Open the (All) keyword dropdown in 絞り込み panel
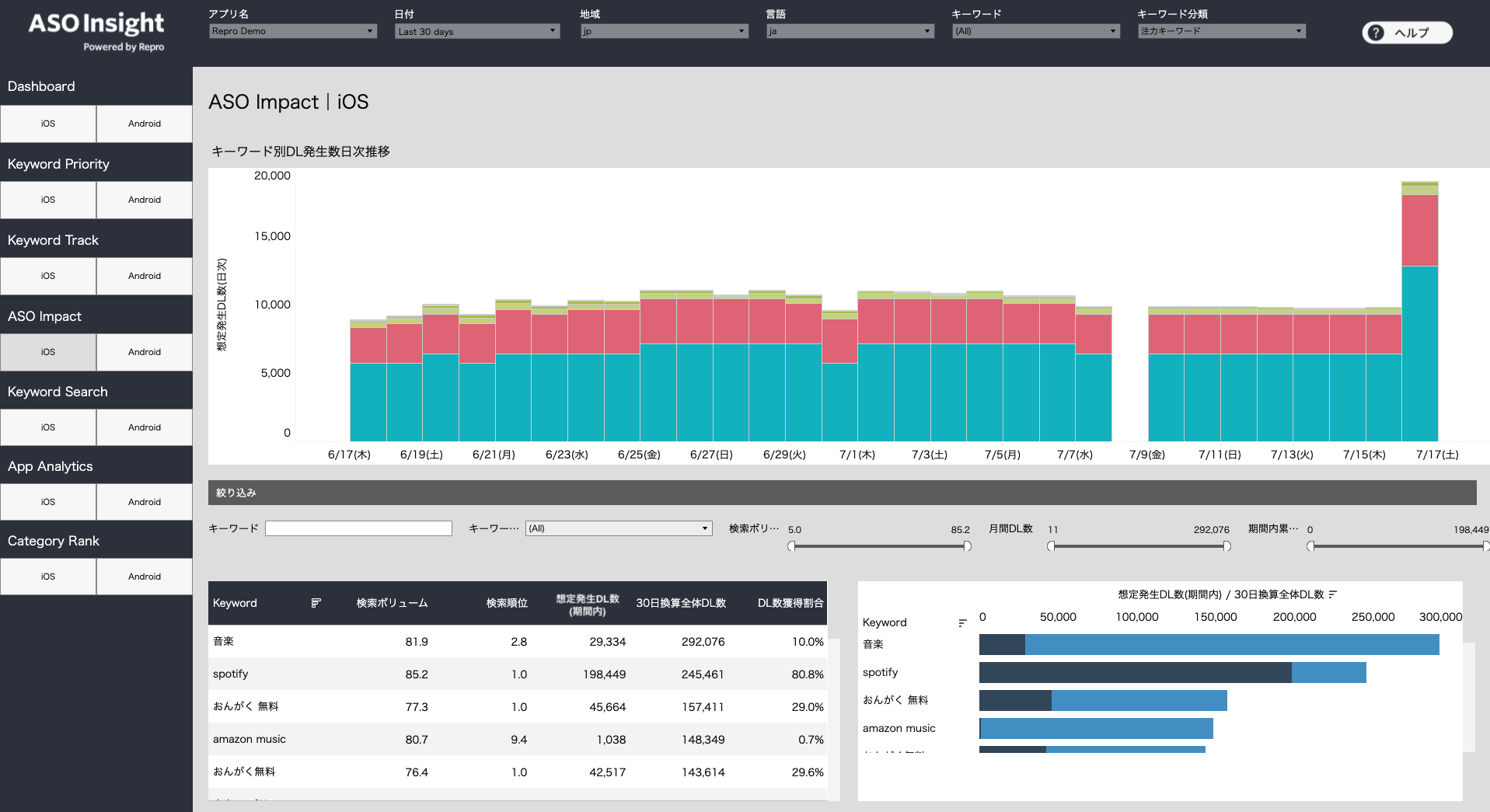 [618, 528]
